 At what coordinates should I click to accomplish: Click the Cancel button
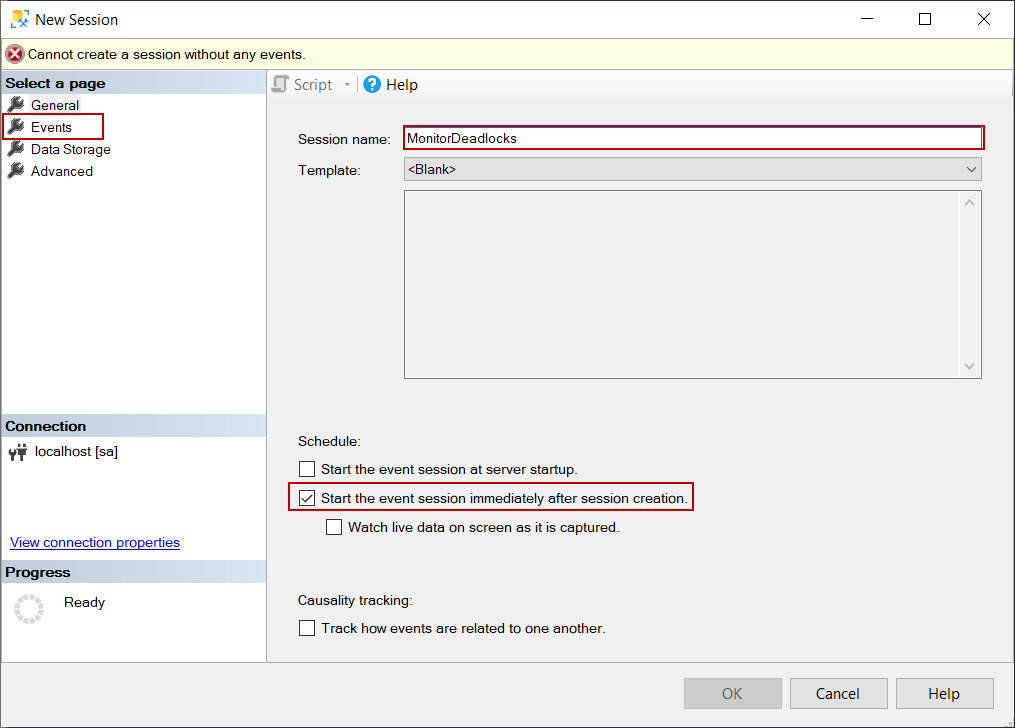pos(838,693)
